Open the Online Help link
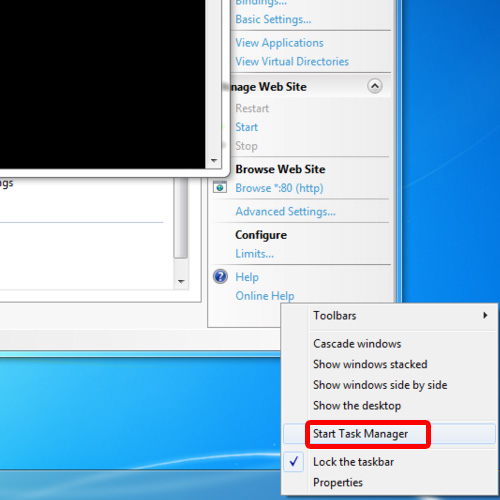 point(265,296)
